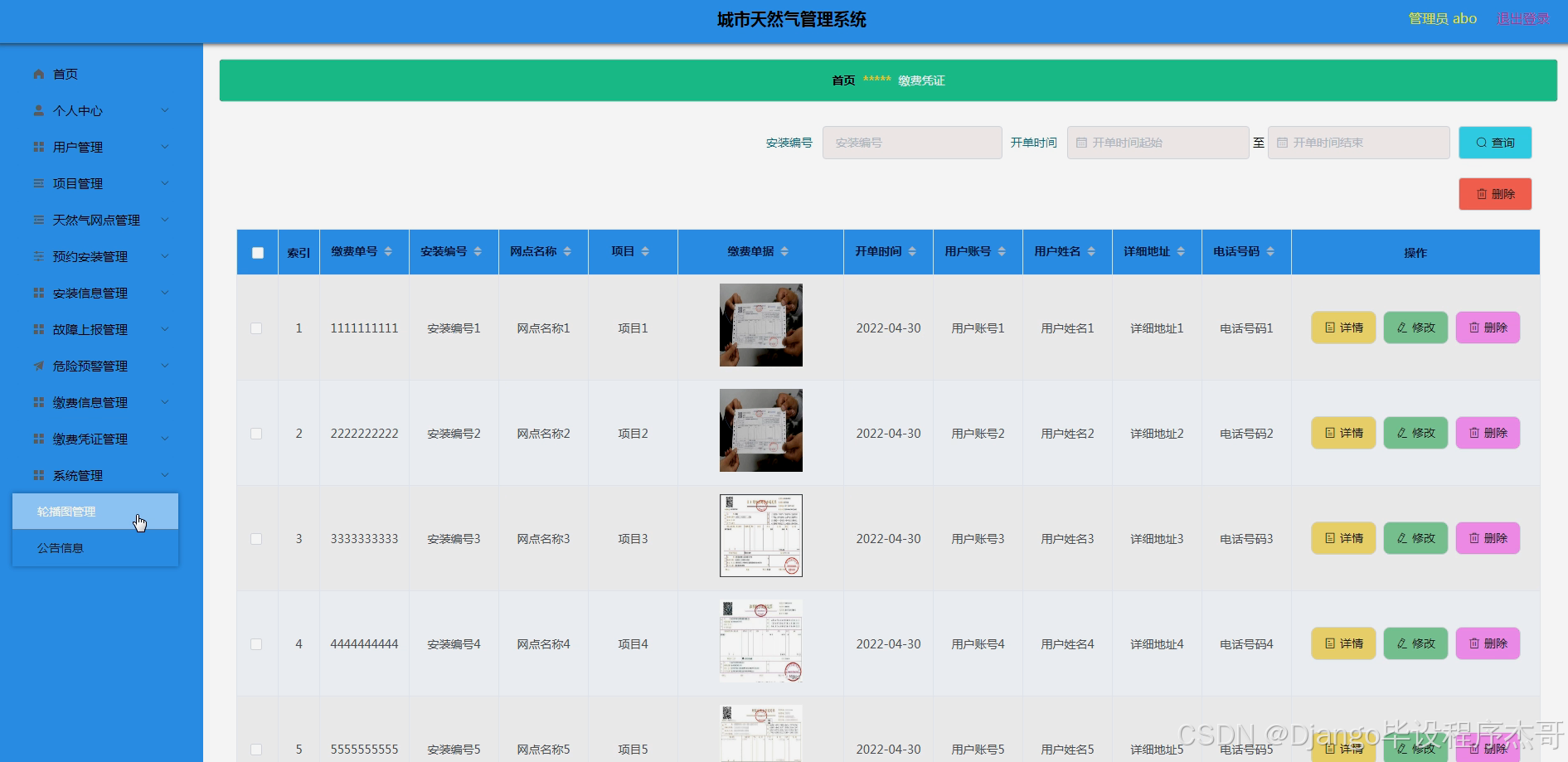Image resolution: width=1568 pixels, height=762 pixels.
Task: Expand 故障上报管理 menu chevron
Action: click(x=164, y=329)
